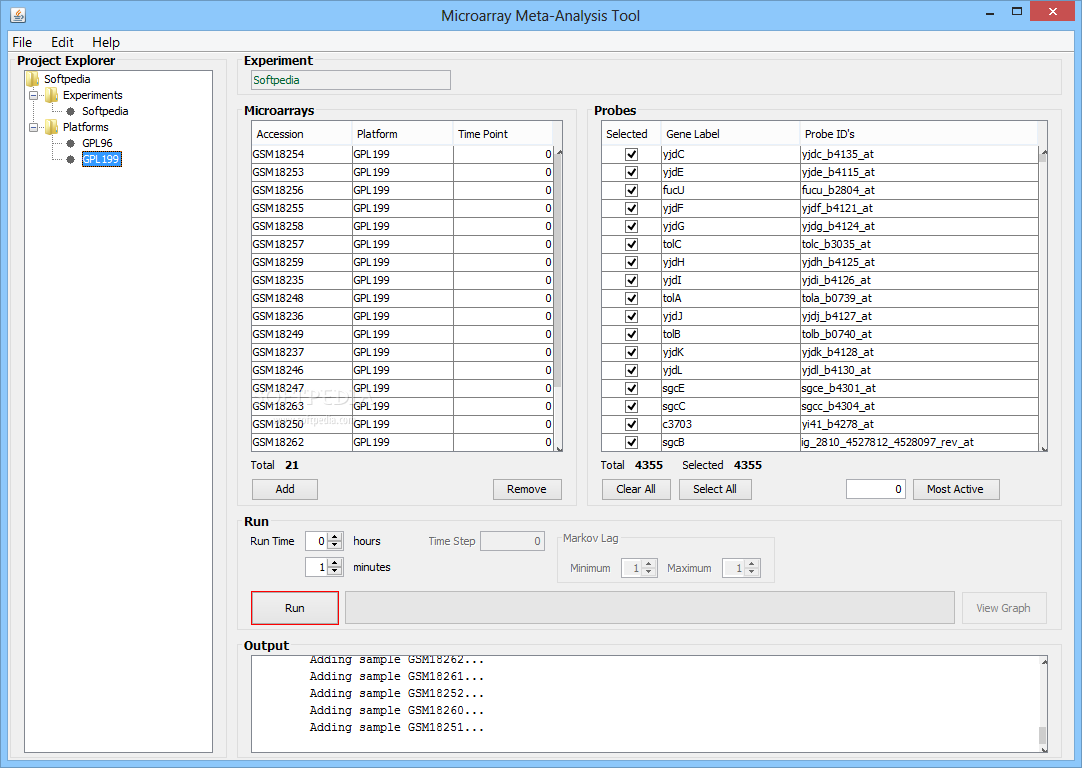Click the Most Active count input field
Image resolution: width=1082 pixels, height=768 pixels.
pos(876,489)
